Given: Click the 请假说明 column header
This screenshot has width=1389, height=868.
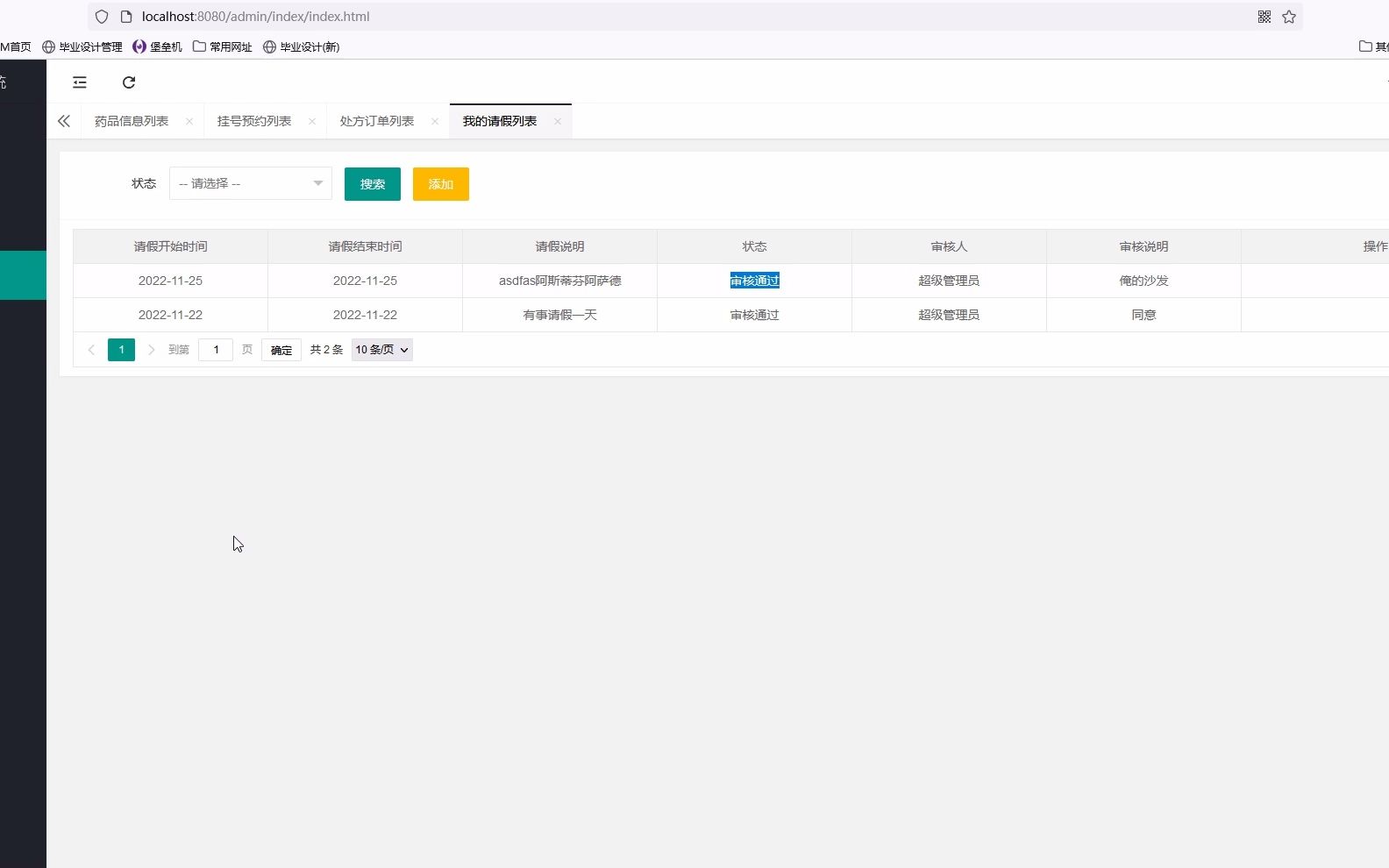Looking at the screenshot, I should pos(560,246).
